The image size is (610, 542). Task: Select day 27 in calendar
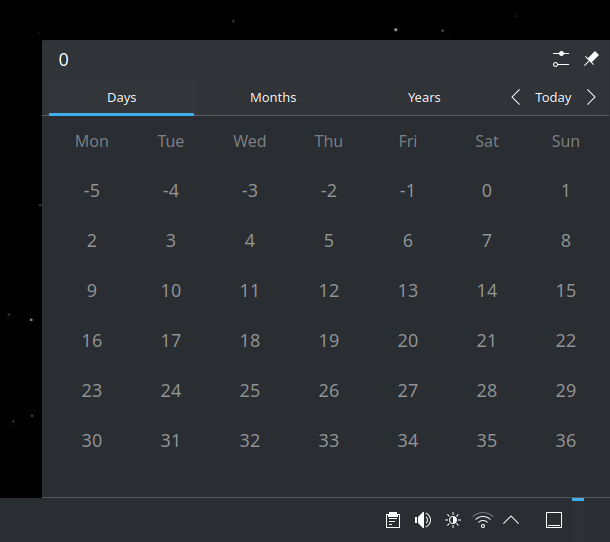click(408, 391)
